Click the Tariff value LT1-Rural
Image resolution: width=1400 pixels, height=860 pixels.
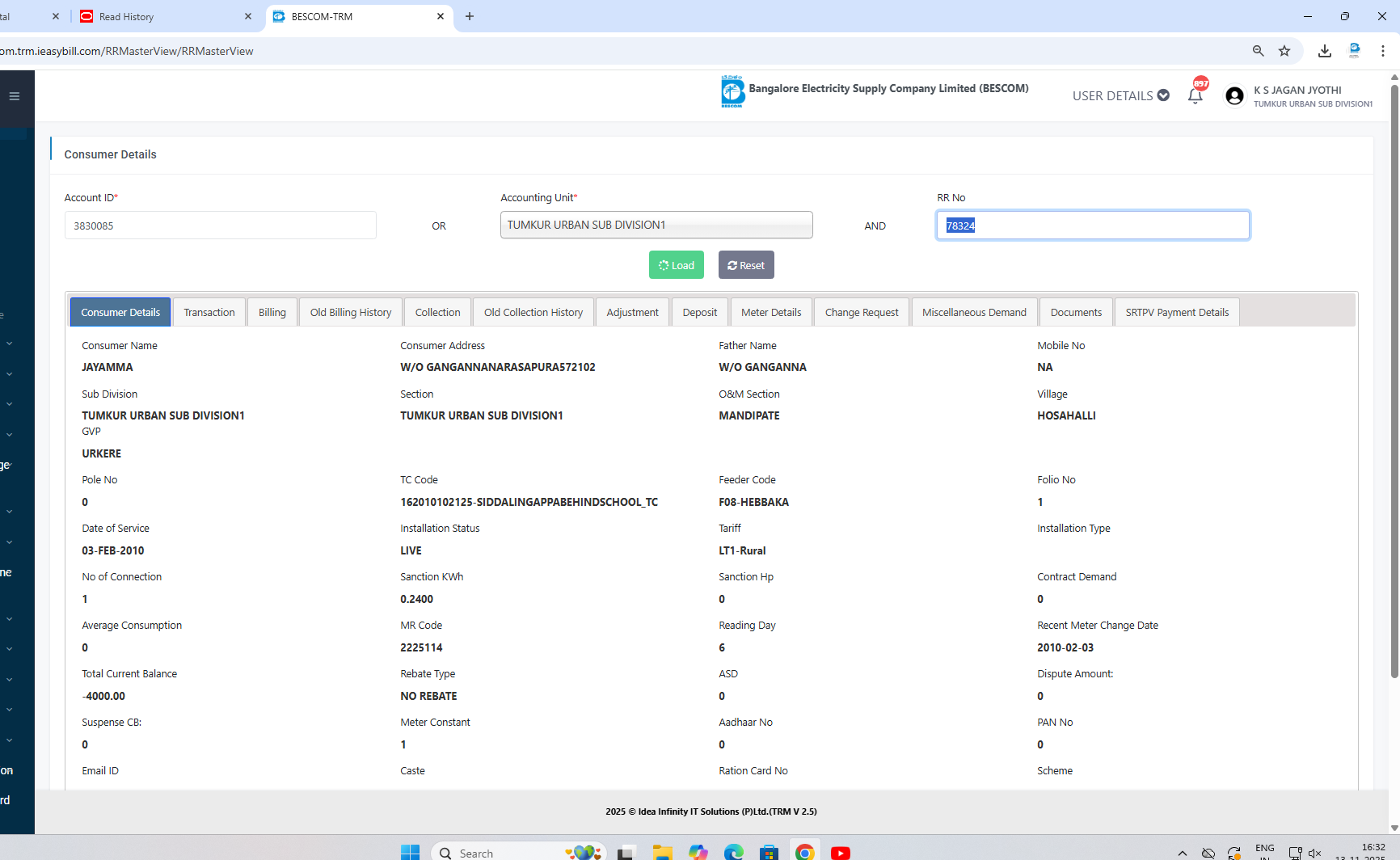(x=742, y=550)
